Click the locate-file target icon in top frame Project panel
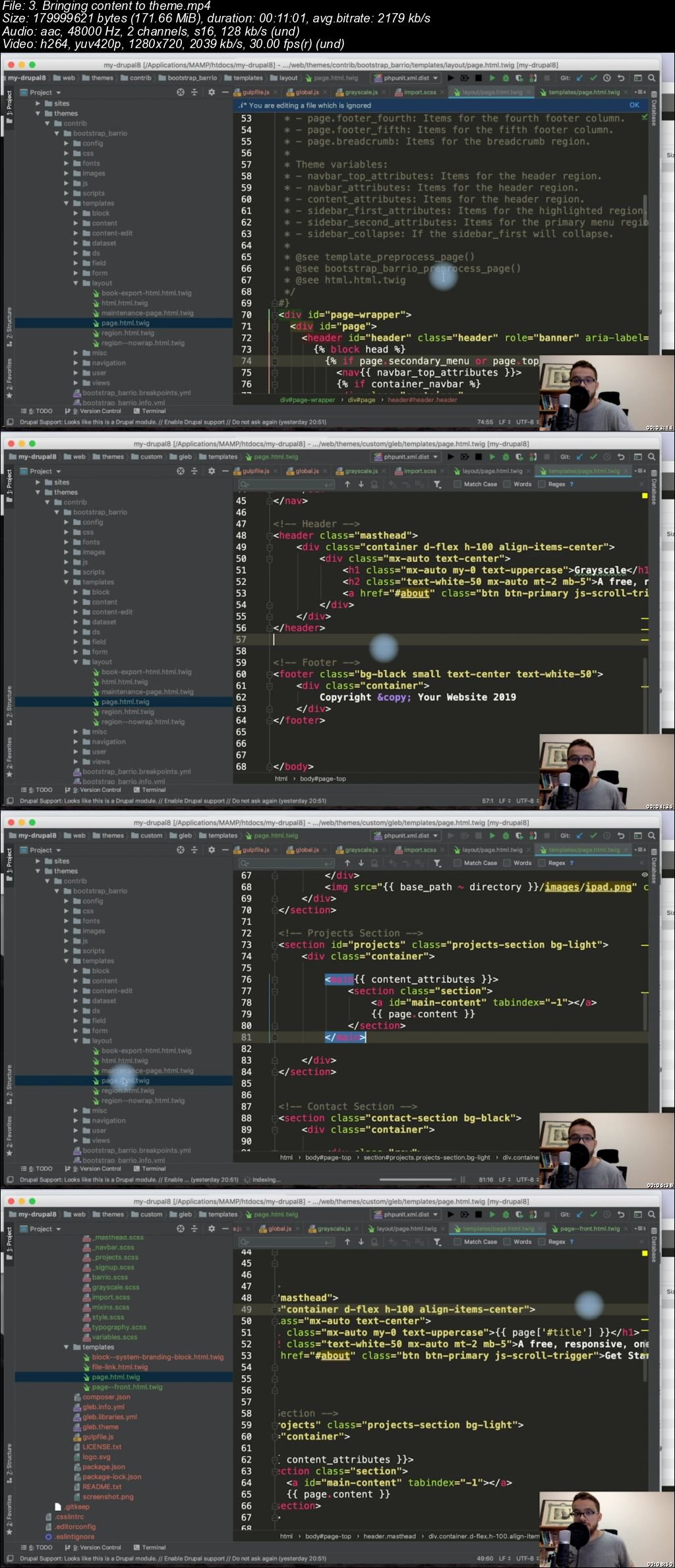Image resolution: width=675 pixels, height=1568 pixels. 181,92
